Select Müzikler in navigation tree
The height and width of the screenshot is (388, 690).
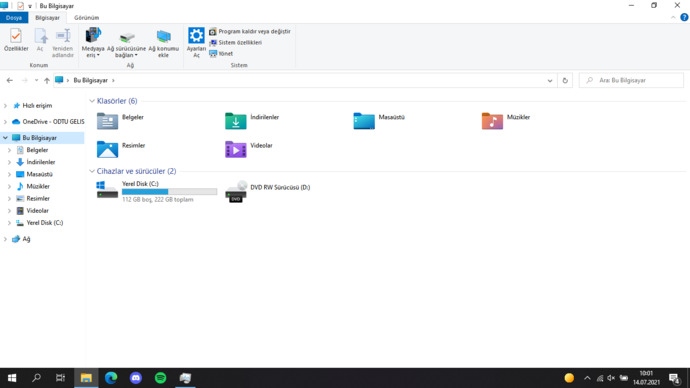pos(38,187)
